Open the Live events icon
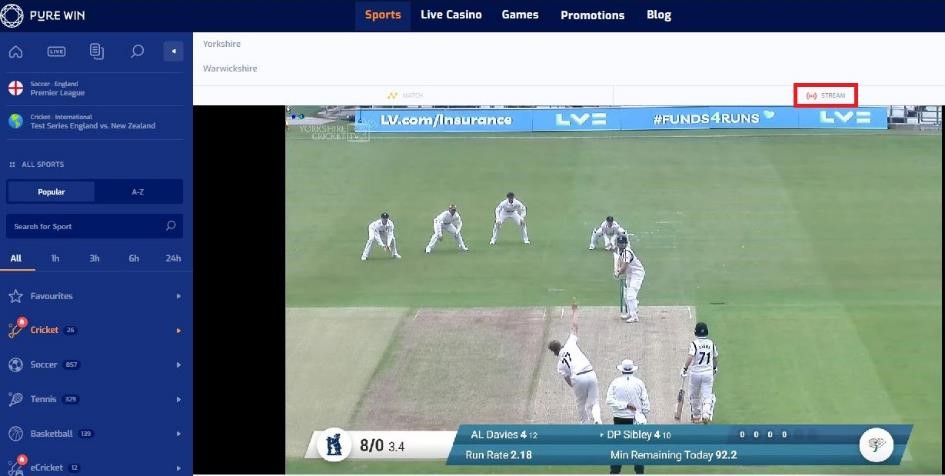945x476 pixels. point(56,51)
